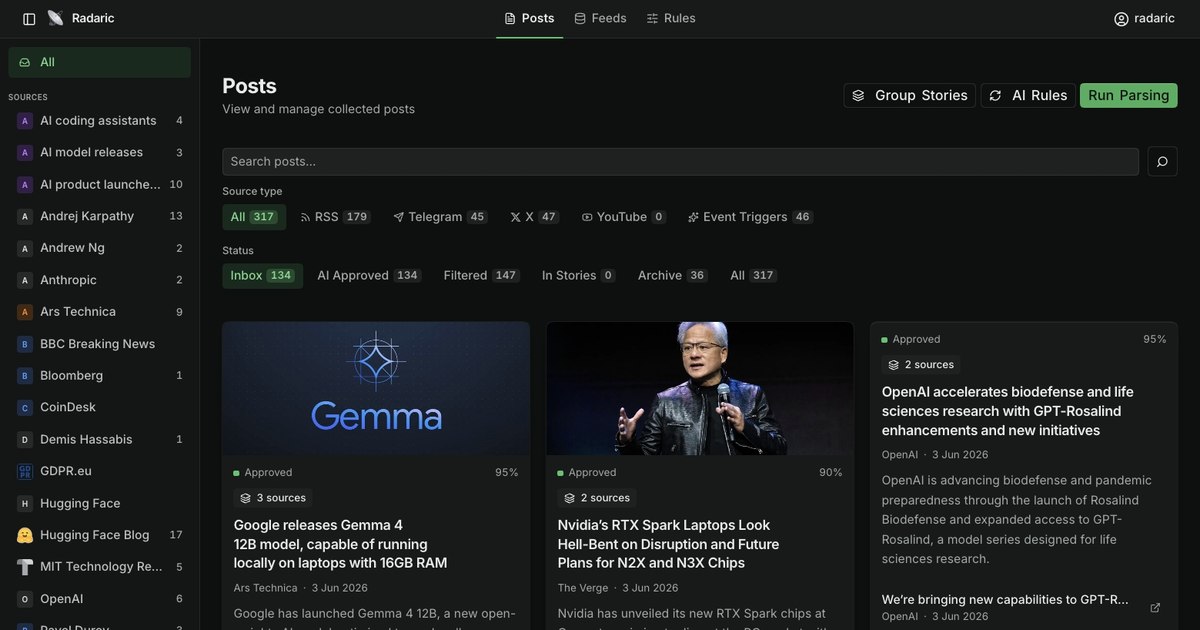Switch to the Rules tab
This screenshot has width=1200, height=630.
pyautogui.click(x=670, y=19)
